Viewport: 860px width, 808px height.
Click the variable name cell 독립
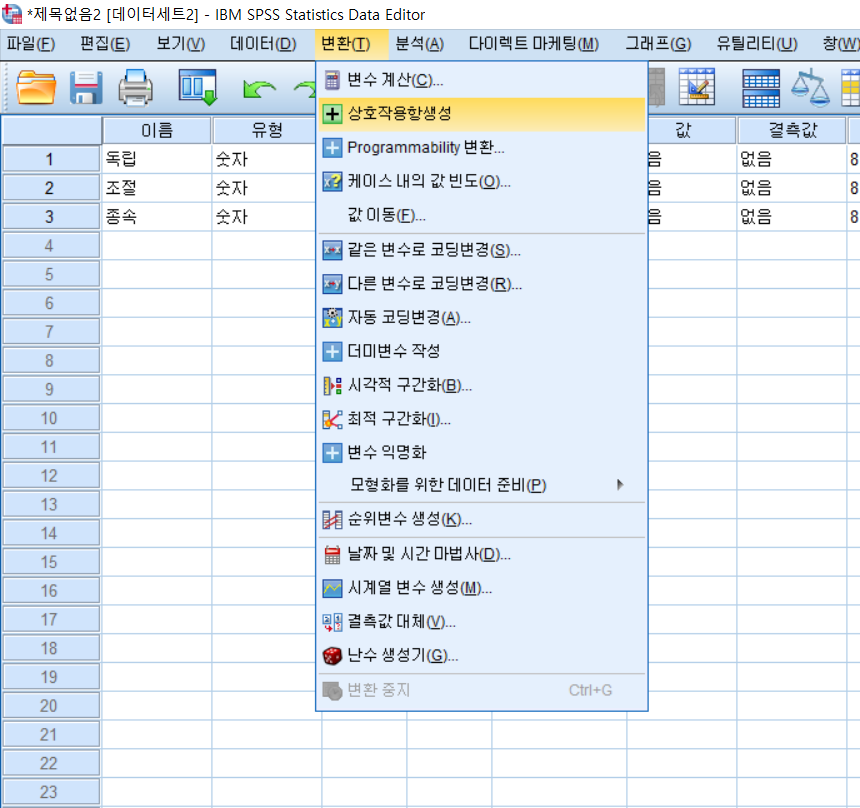pos(156,159)
